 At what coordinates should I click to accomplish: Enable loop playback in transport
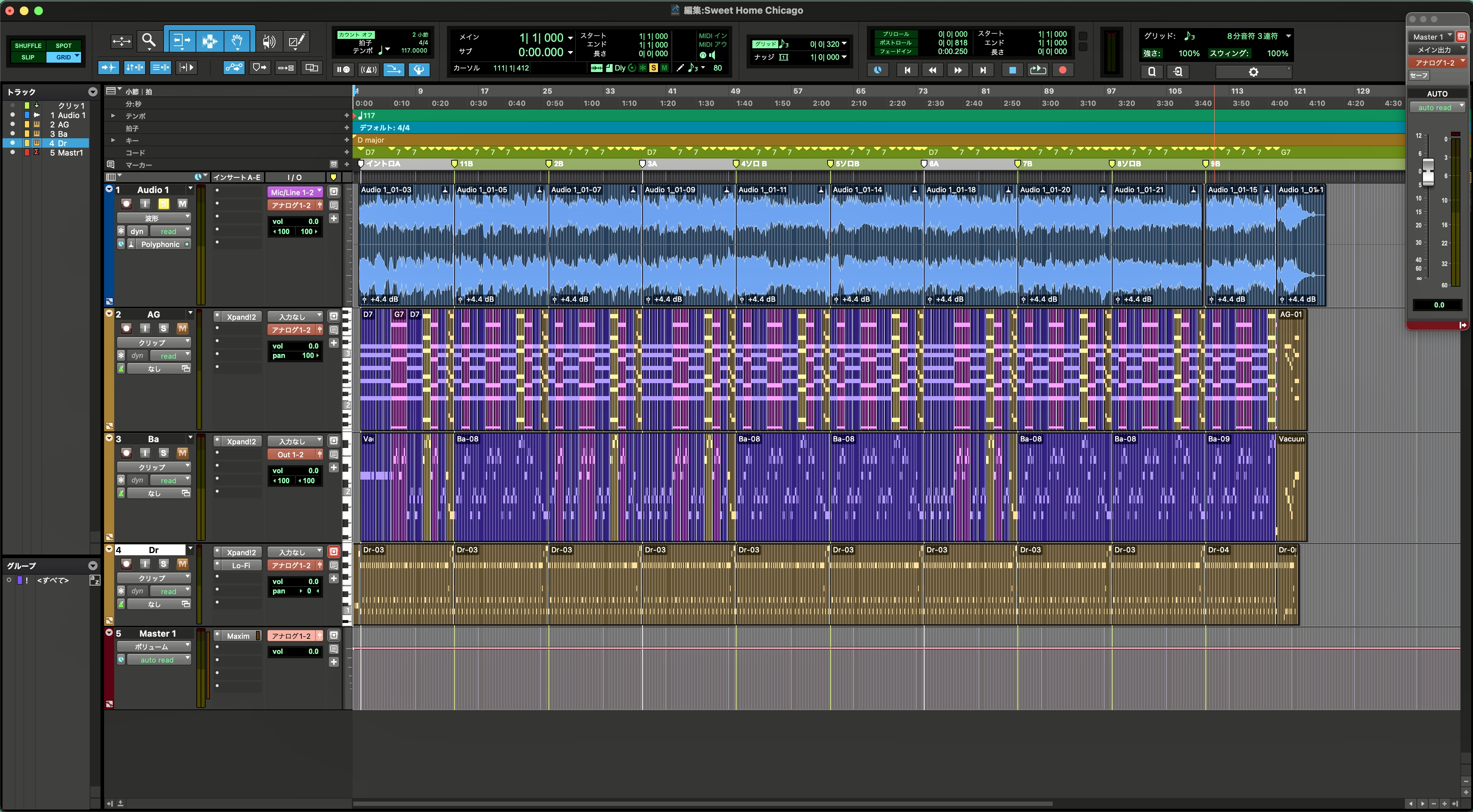[x=1037, y=70]
